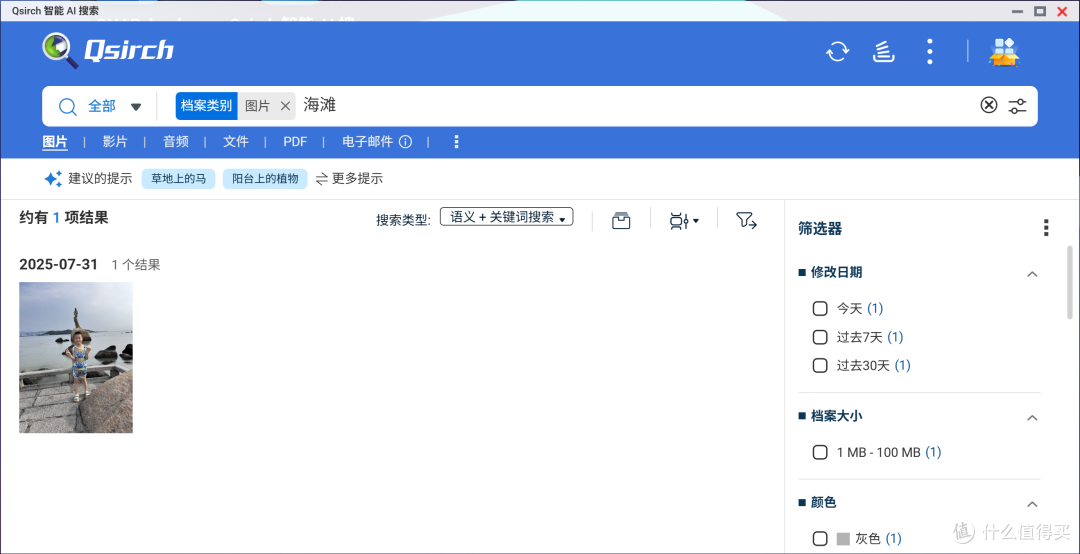The image size is (1080, 554).
Task: Switch to the 影片 tab
Action: click(115, 142)
